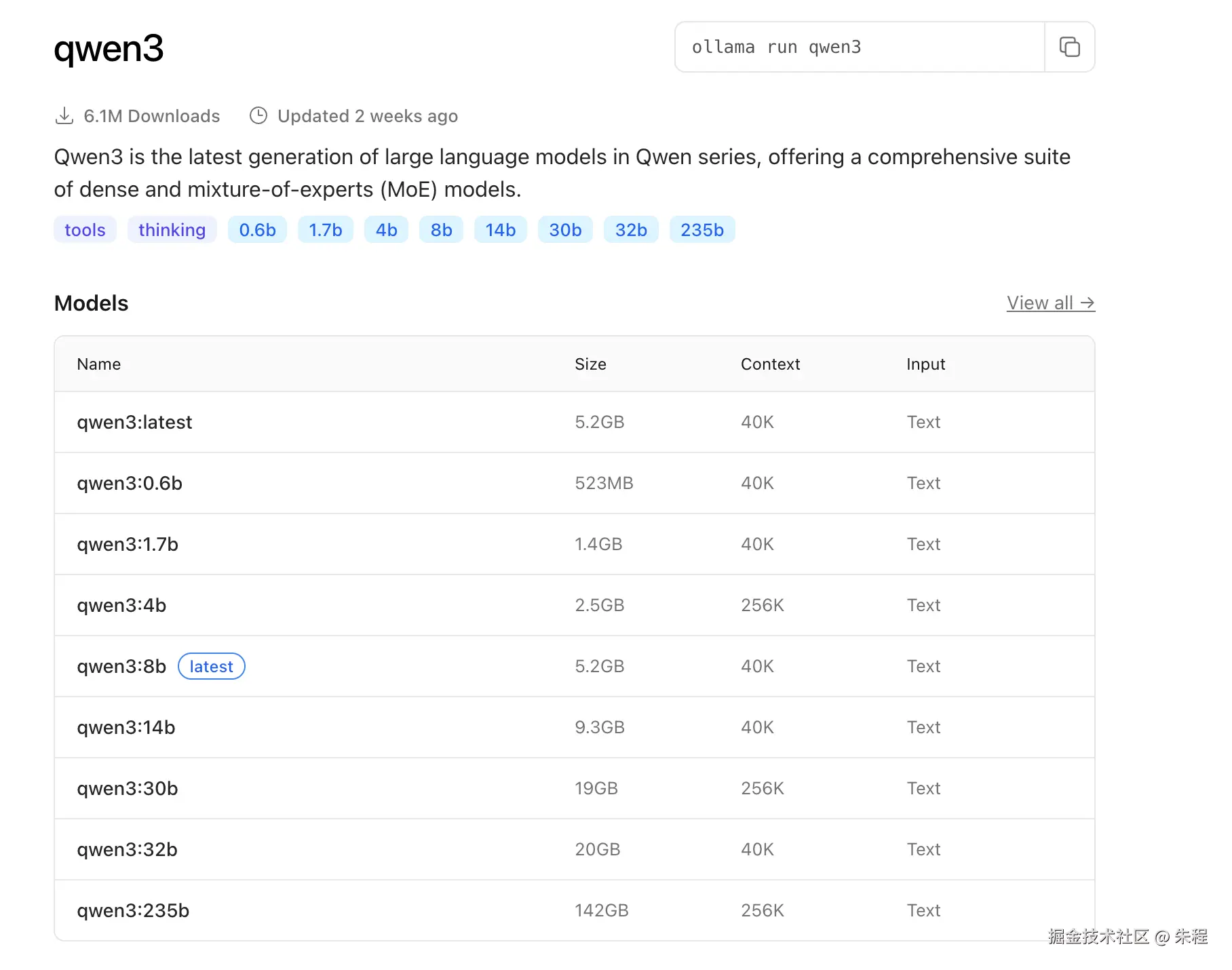1232x970 pixels.
Task: Click the ollama run qwen3 command field
Action: (859, 47)
